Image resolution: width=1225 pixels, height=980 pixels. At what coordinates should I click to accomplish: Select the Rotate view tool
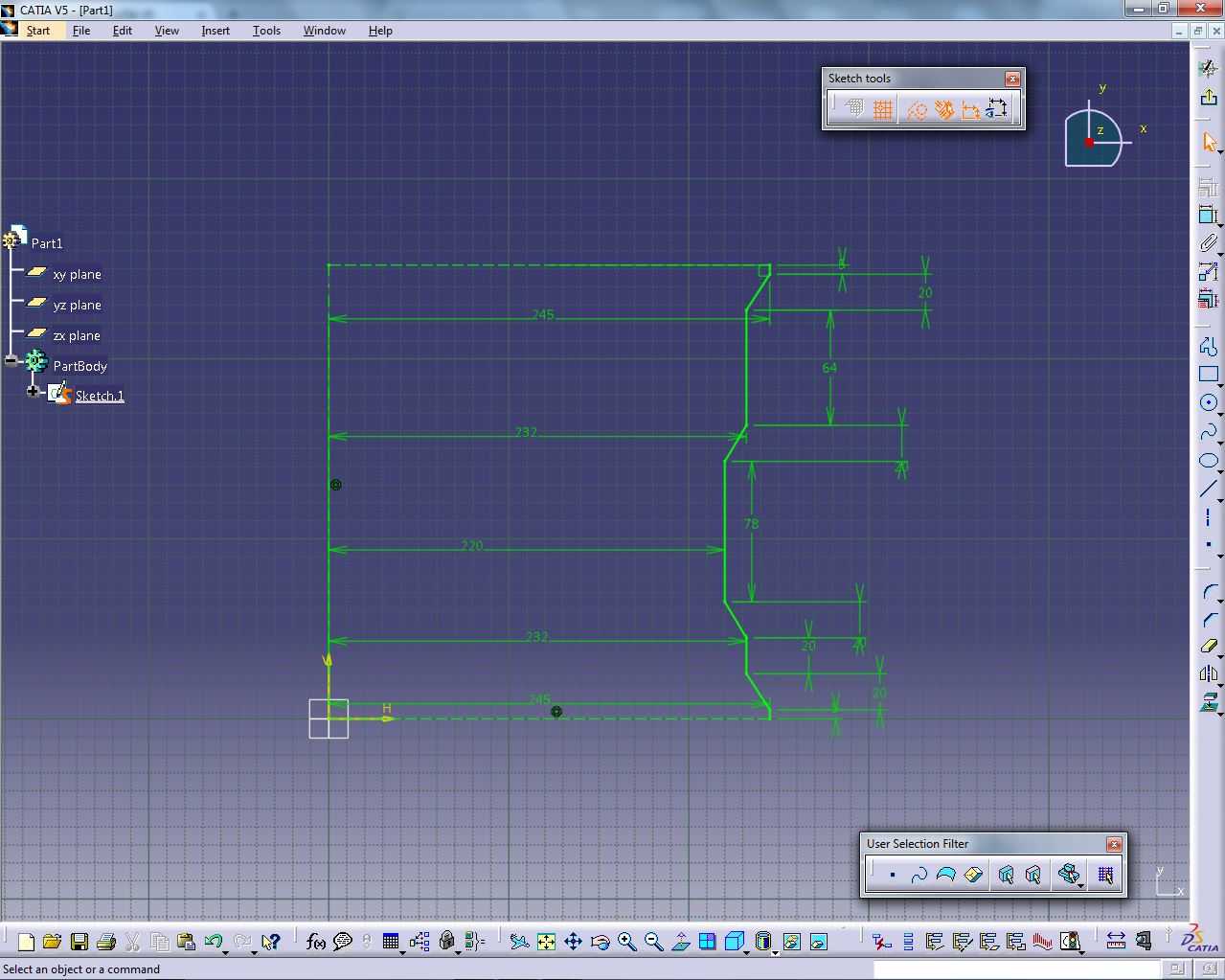point(600,942)
